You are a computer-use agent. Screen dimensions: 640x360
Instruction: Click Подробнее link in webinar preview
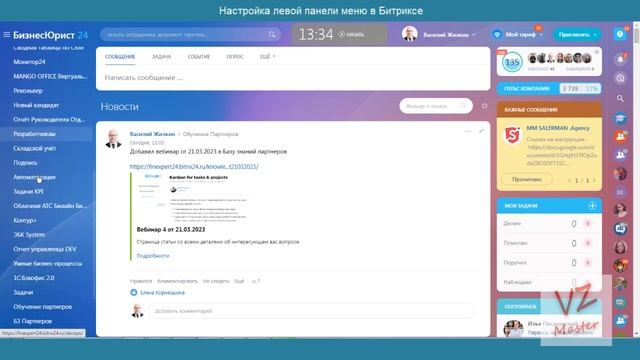point(153,256)
